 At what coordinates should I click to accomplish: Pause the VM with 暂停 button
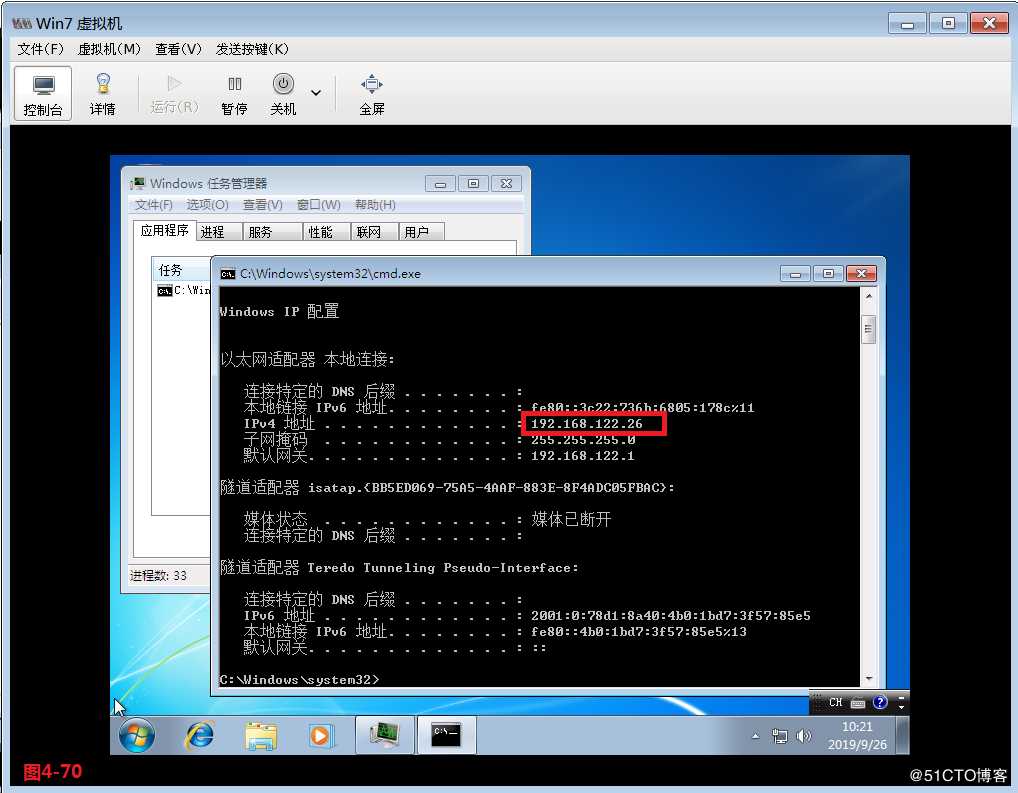pyautogui.click(x=234, y=94)
